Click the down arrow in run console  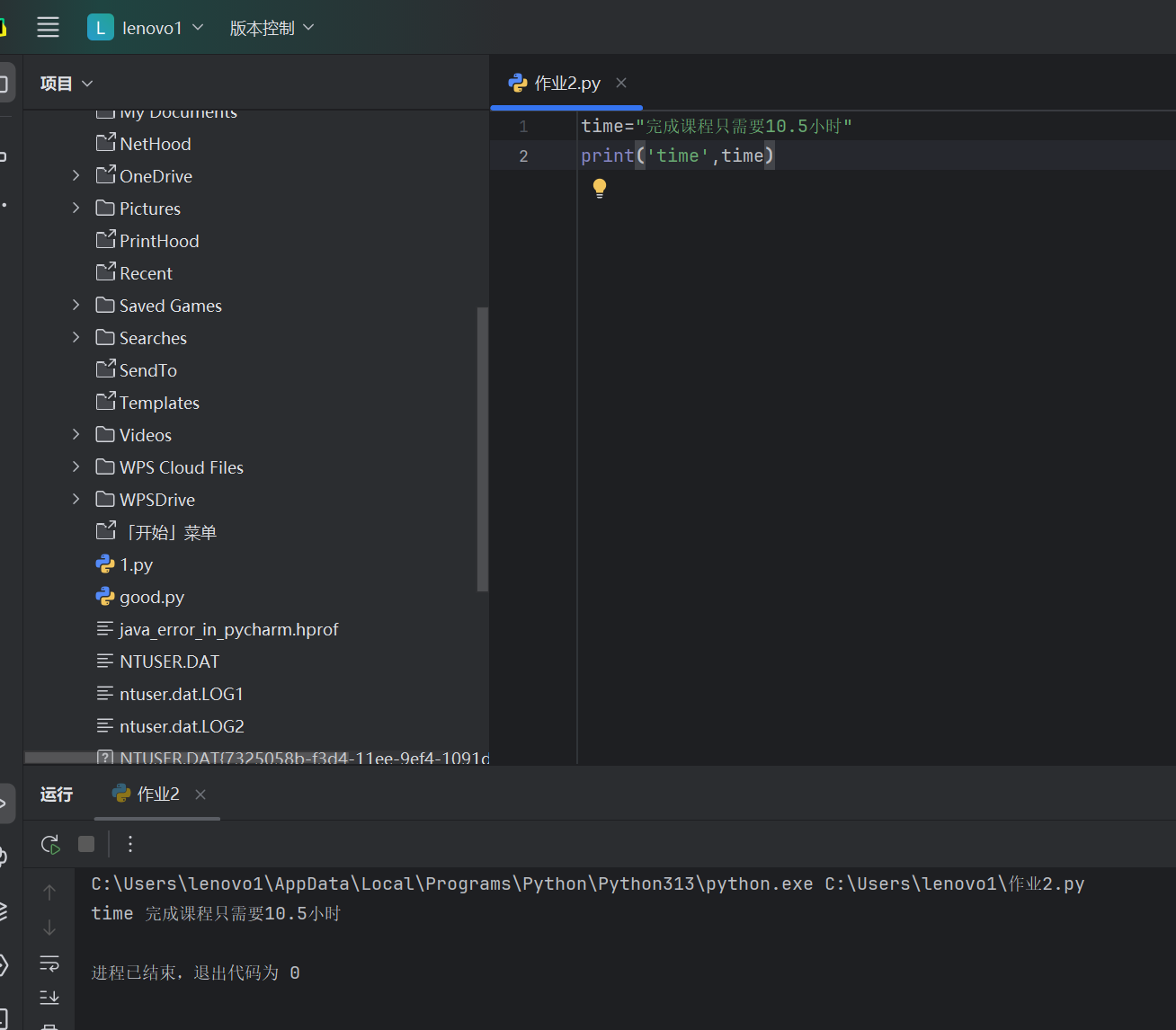pos(49,928)
